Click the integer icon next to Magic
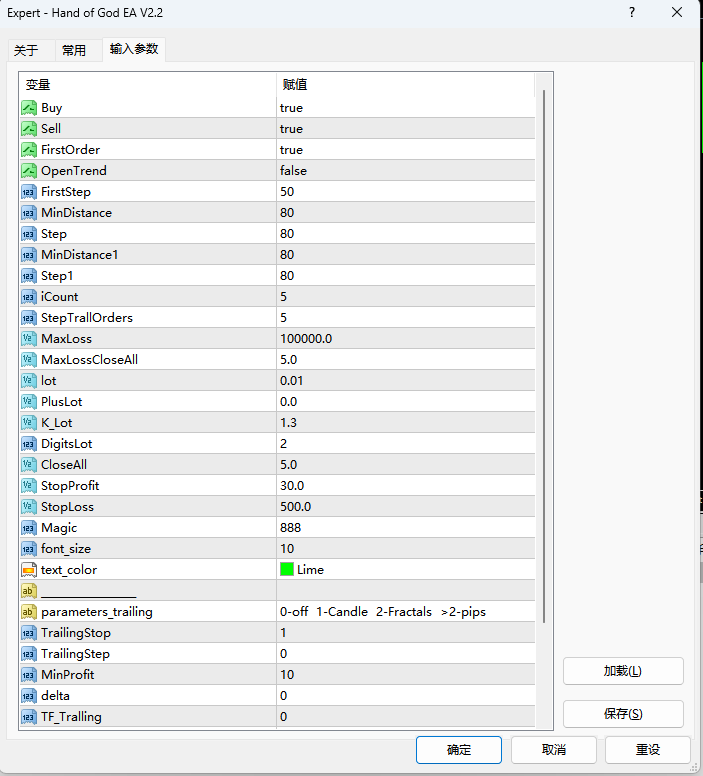This screenshot has height=776, width=703. tap(29, 528)
